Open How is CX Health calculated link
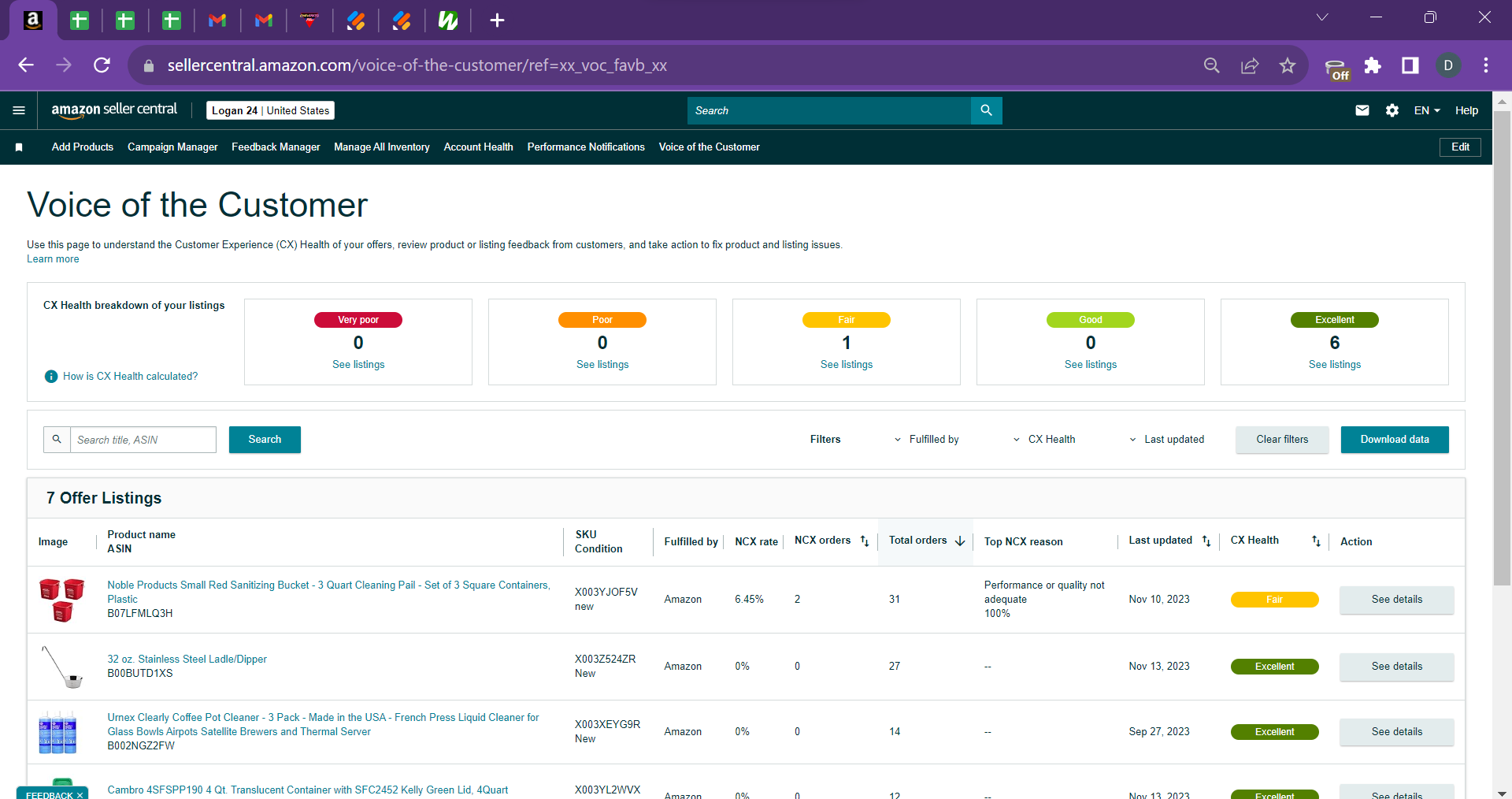The width and height of the screenshot is (1512, 799). (130, 377)
